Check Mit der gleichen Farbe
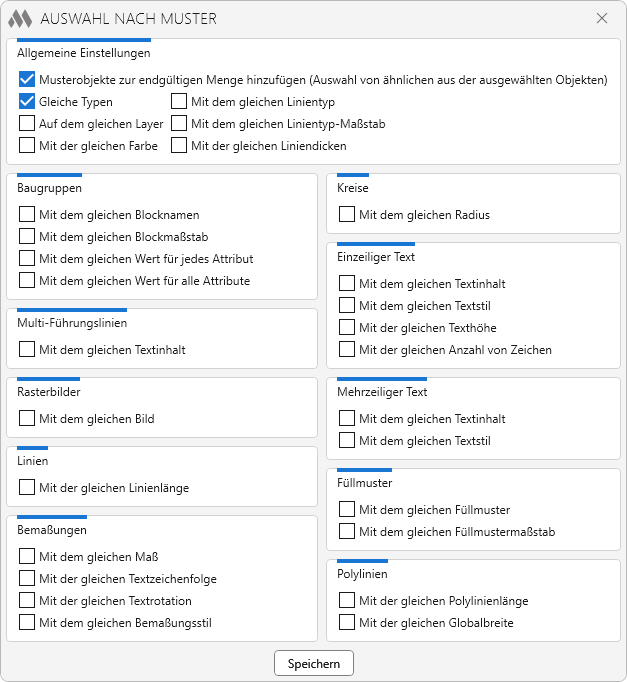Viewport: 627px width, 682px height. point(27,145)
